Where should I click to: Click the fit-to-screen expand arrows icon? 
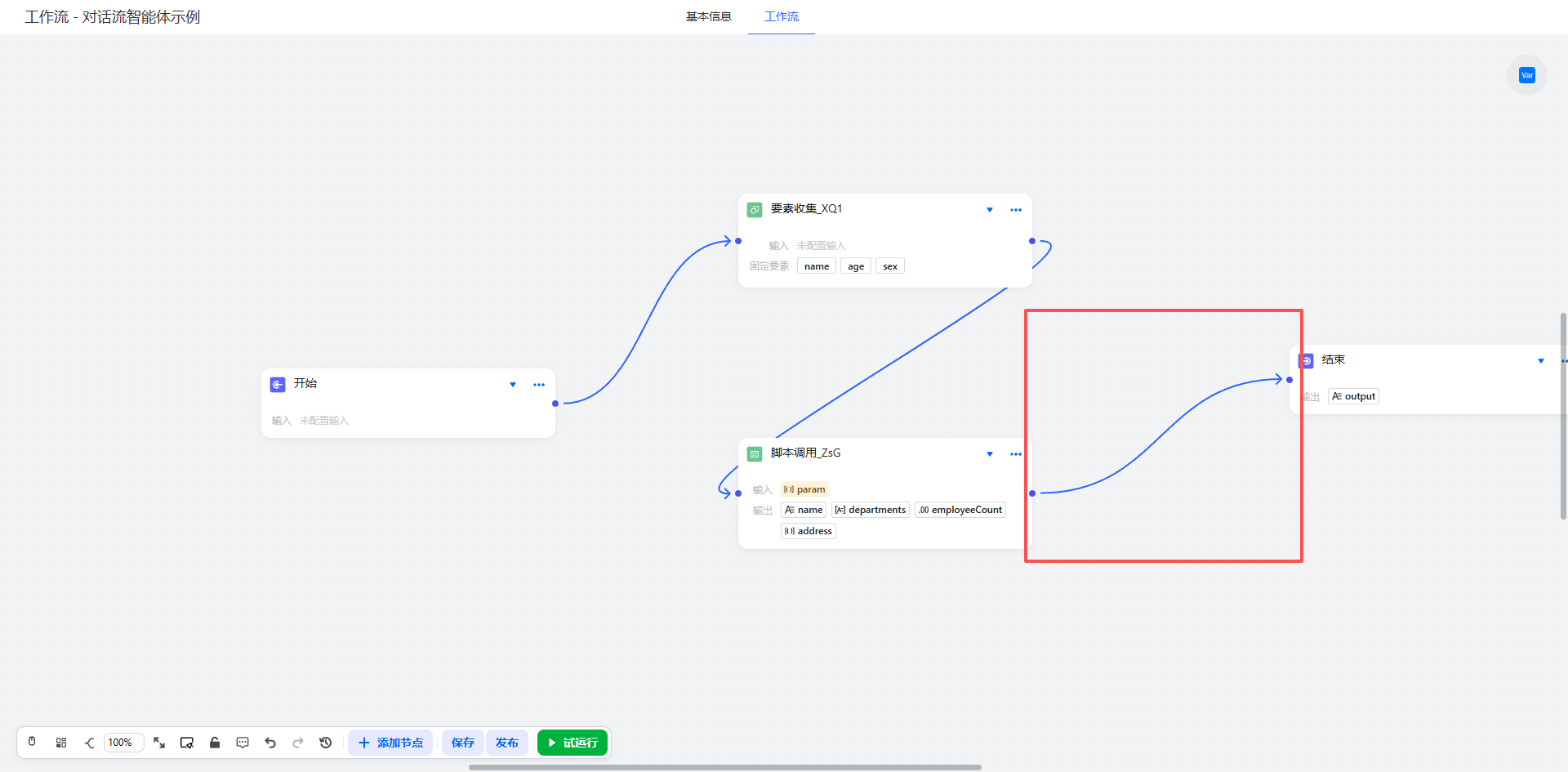click(159, 743)
